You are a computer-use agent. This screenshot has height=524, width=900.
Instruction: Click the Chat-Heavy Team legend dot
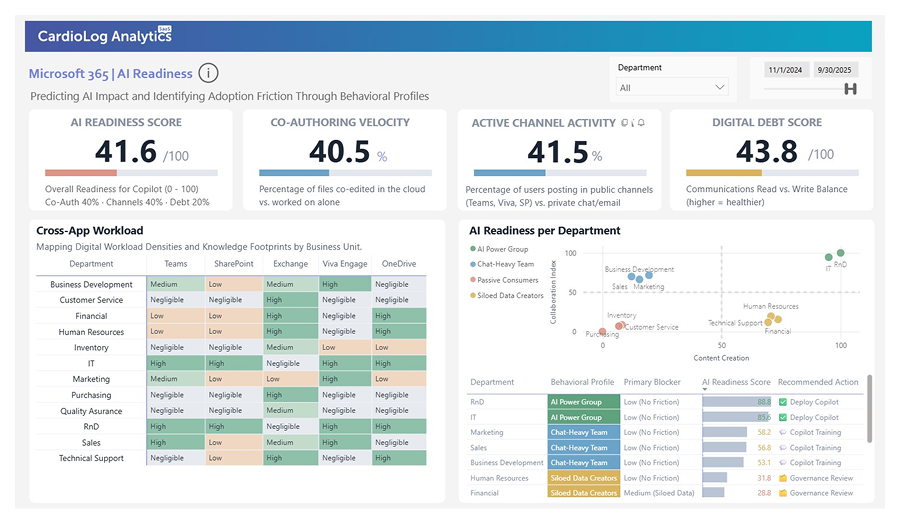(x=473, y=265)
